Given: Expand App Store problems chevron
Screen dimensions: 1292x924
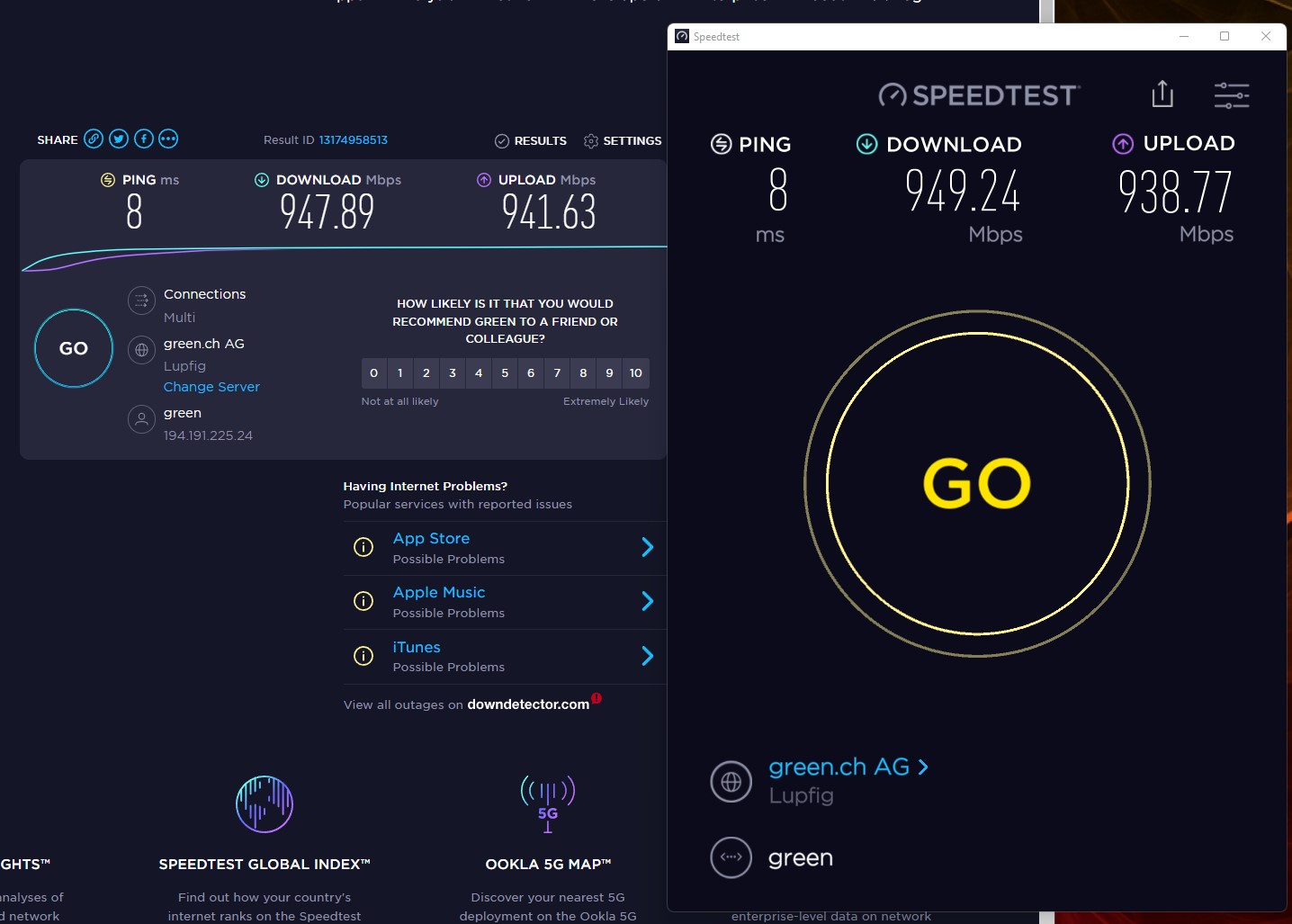Looking at the screenshot, I should [x=647, y=547].
